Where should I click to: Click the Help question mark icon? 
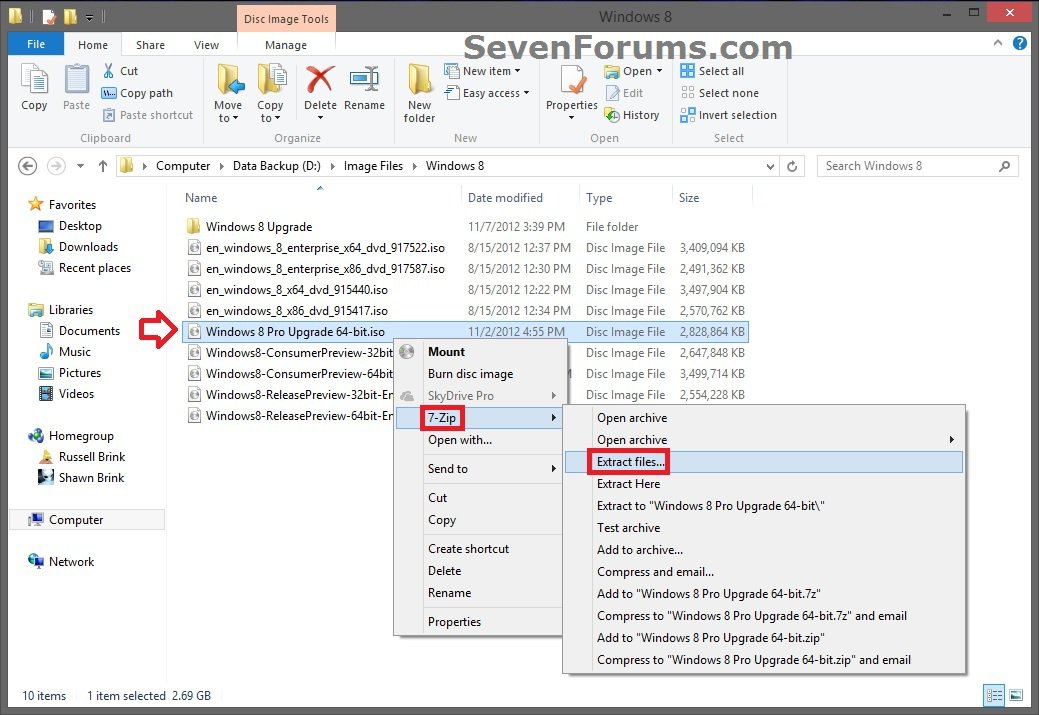pyautogui.click(x=1020, y=44)
